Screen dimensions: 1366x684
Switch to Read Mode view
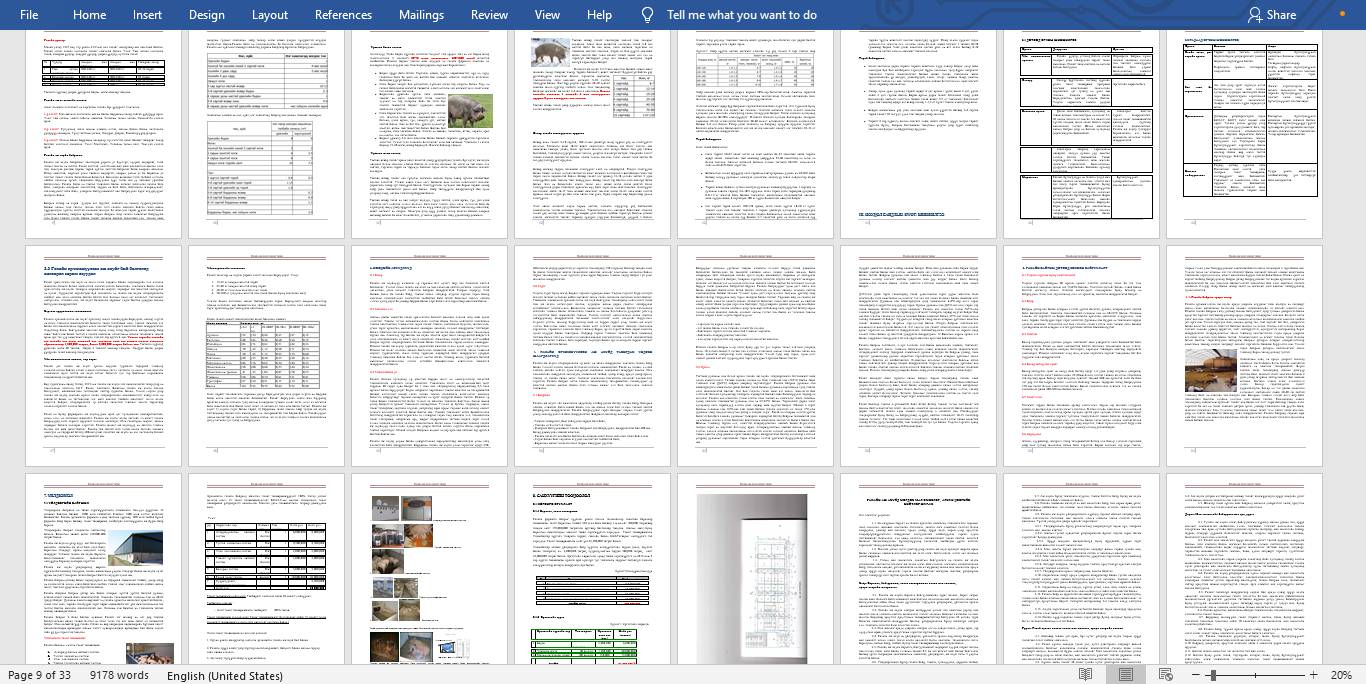pyautogui.click(x=1085, y=675)
